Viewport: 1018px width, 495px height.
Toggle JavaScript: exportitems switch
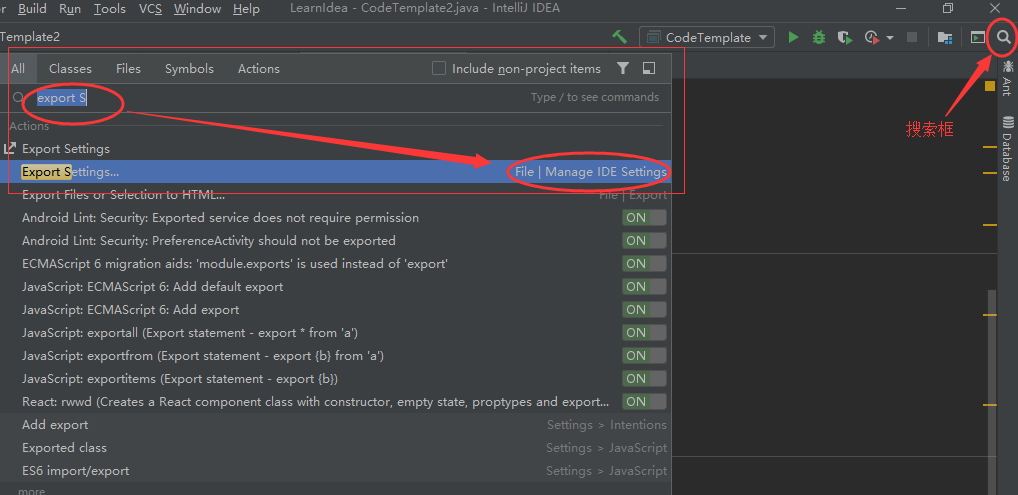point(644,379)
